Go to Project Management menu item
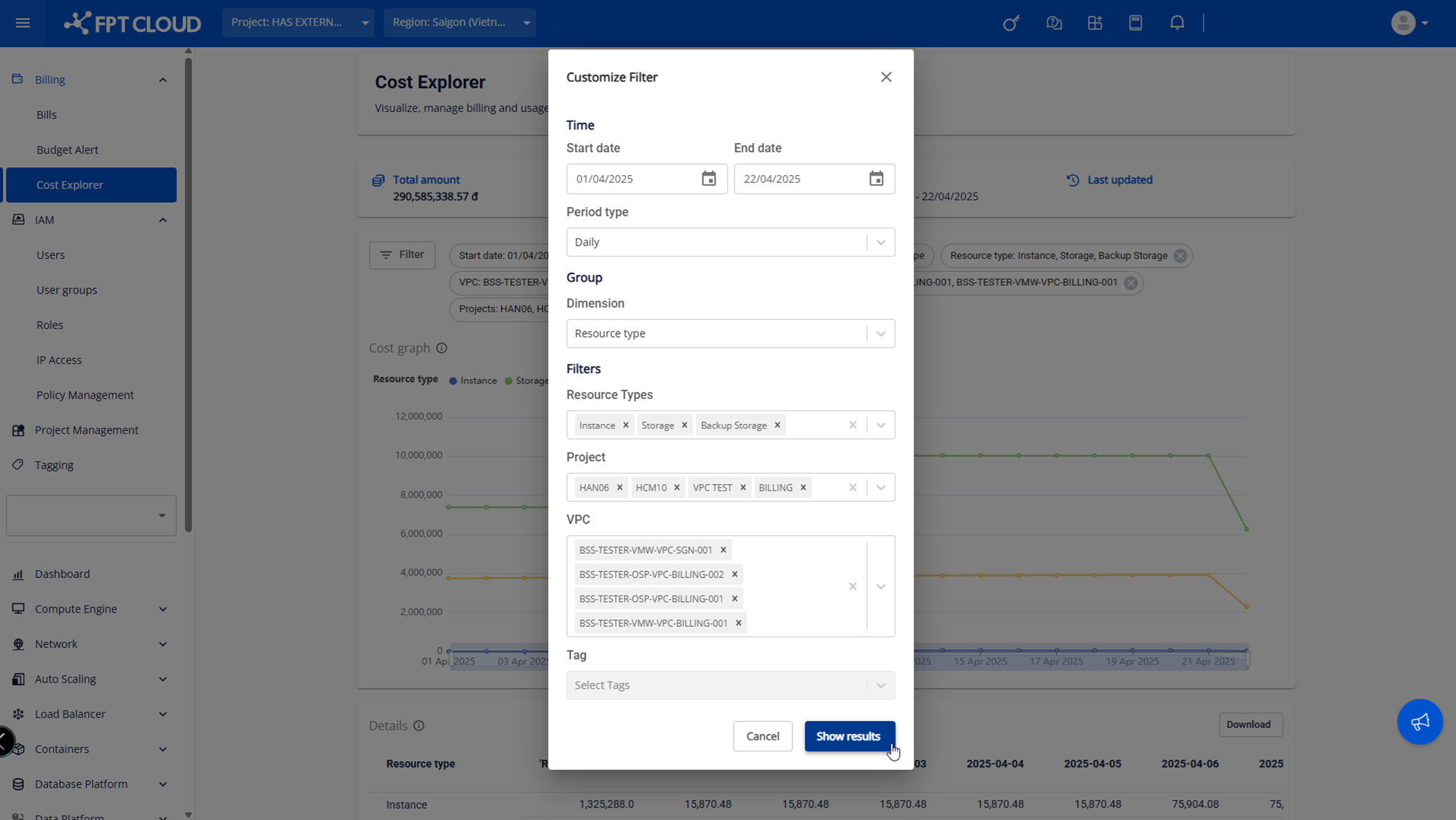Viewport: 1456px width, 820px height. coord(86,430)
